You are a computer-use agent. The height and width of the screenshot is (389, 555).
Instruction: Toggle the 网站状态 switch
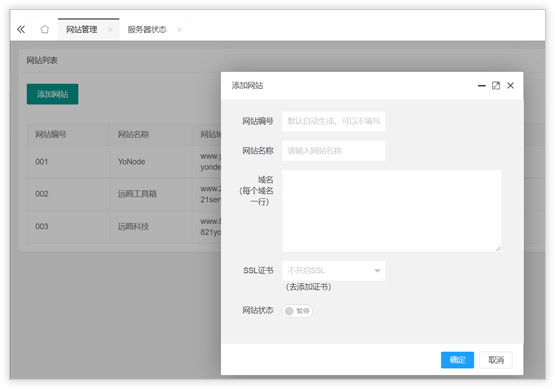click(297, 311)
